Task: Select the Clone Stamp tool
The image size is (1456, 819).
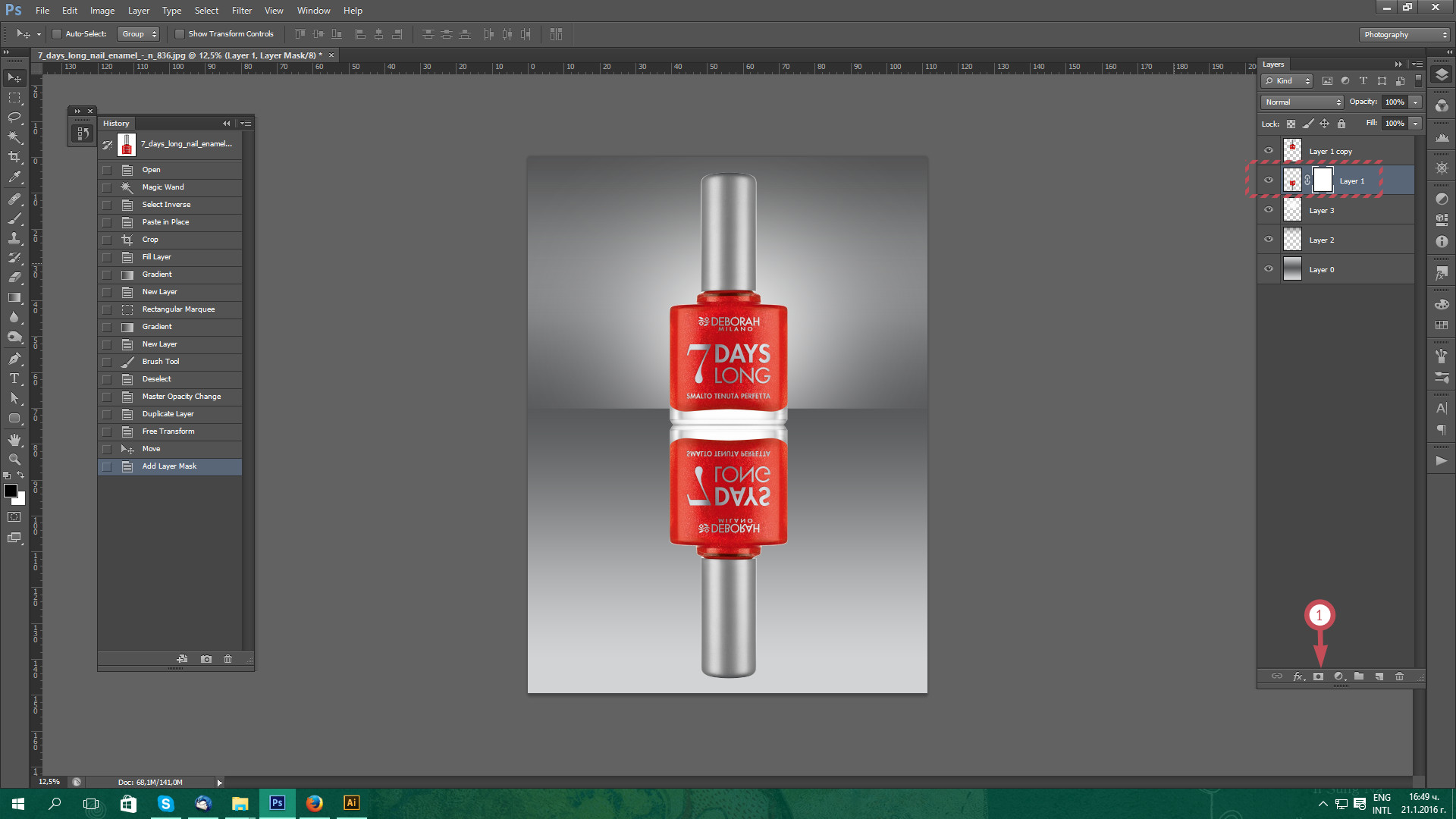Action: click(14, 238)
